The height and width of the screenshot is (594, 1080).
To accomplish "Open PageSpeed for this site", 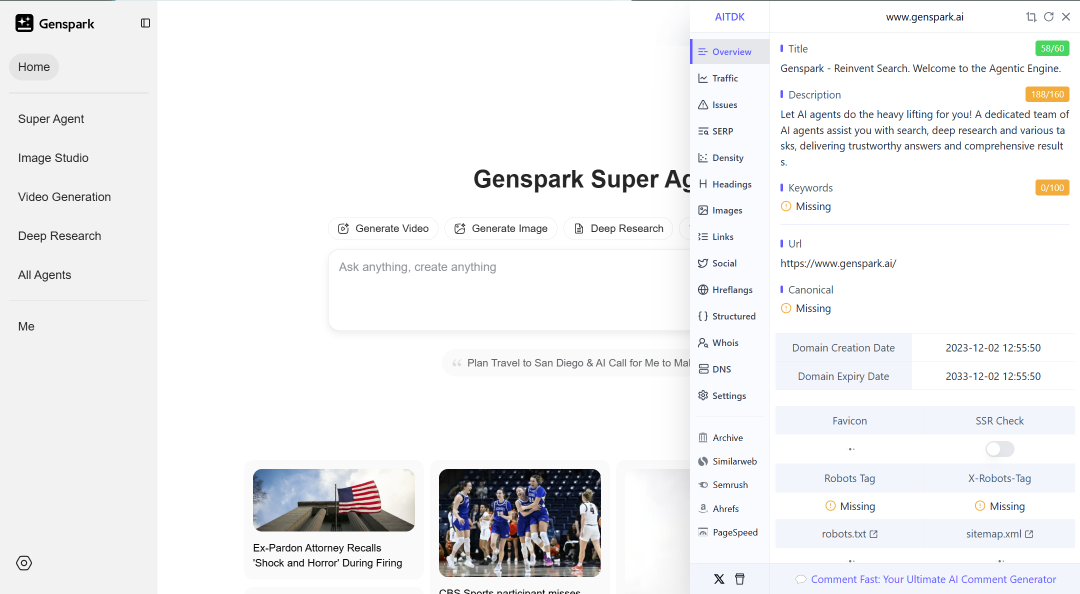I will (729, 532).
